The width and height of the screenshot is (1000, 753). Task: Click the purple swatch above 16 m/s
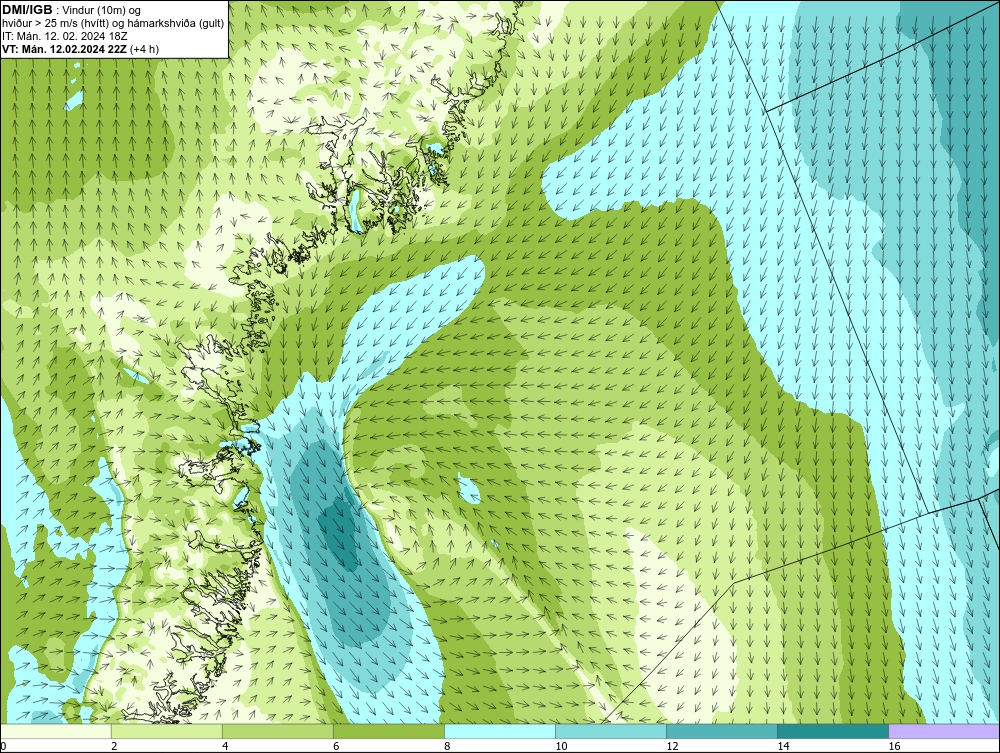pyautogui.click(x=944, y=731)
